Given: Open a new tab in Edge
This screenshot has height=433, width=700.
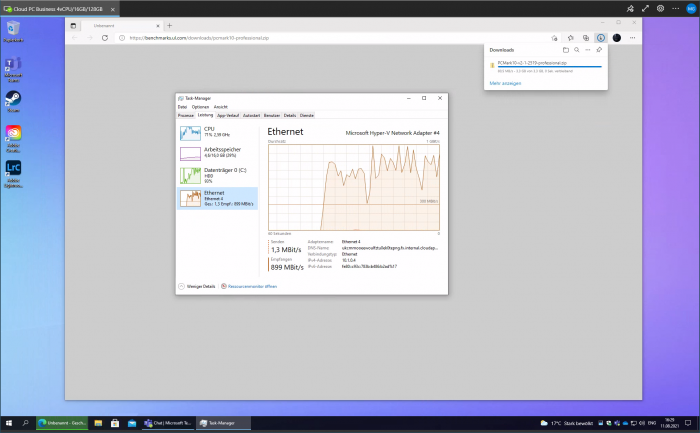Looking at the screenshot, I should 169,26.
